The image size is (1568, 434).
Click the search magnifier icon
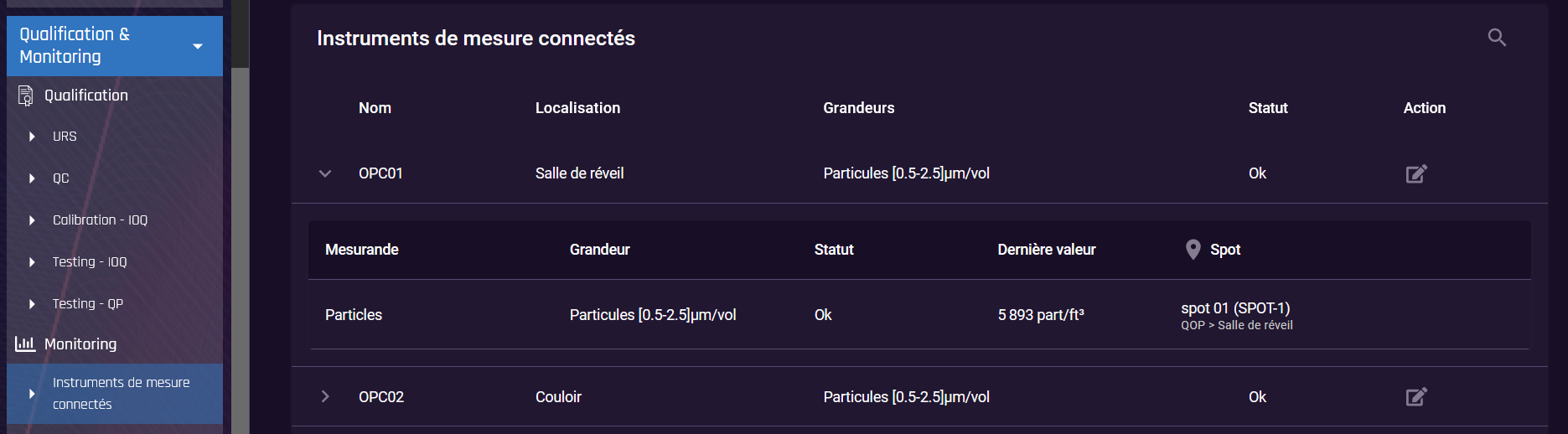[x=1497, y=38]
